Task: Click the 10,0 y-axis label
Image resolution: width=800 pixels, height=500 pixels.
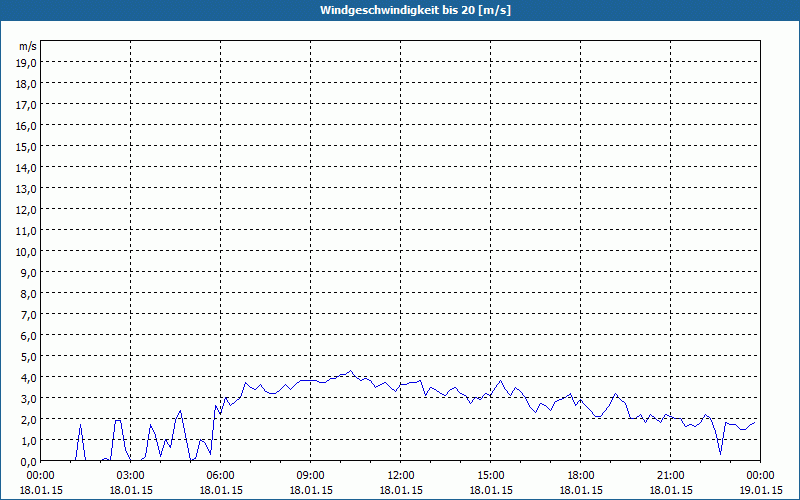Action: [26, 252]
